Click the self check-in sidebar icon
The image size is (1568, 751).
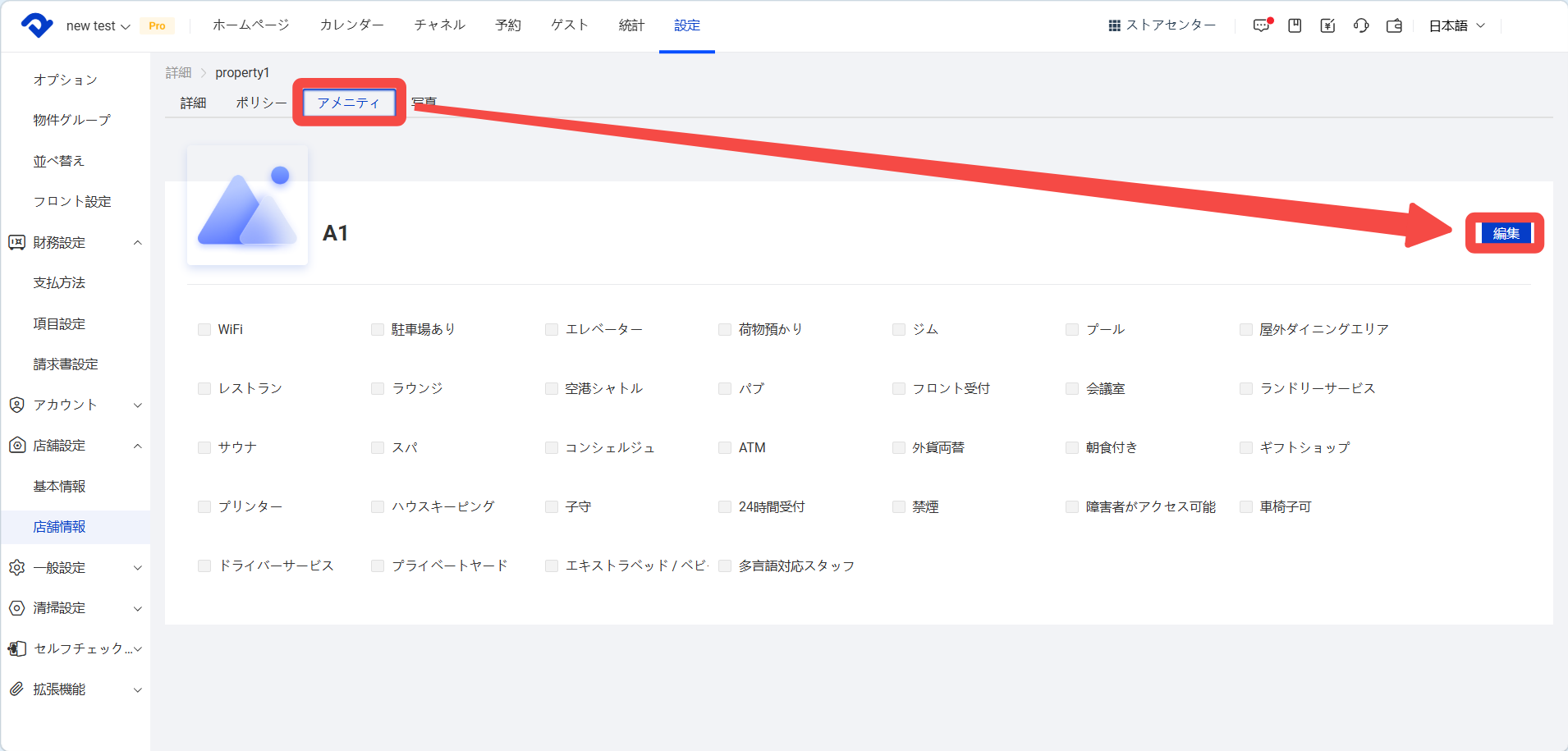[x=16, y=648]
